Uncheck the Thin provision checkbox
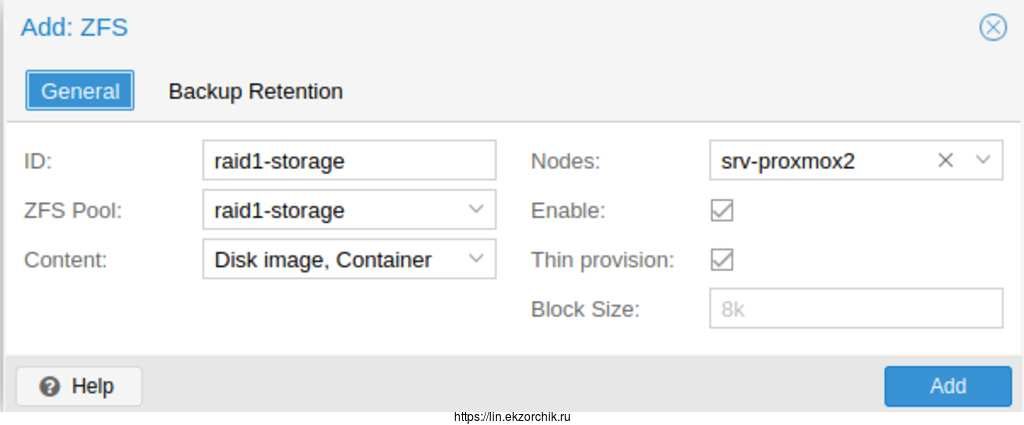This screenshot has height=425, width=1024. [721, 260]
